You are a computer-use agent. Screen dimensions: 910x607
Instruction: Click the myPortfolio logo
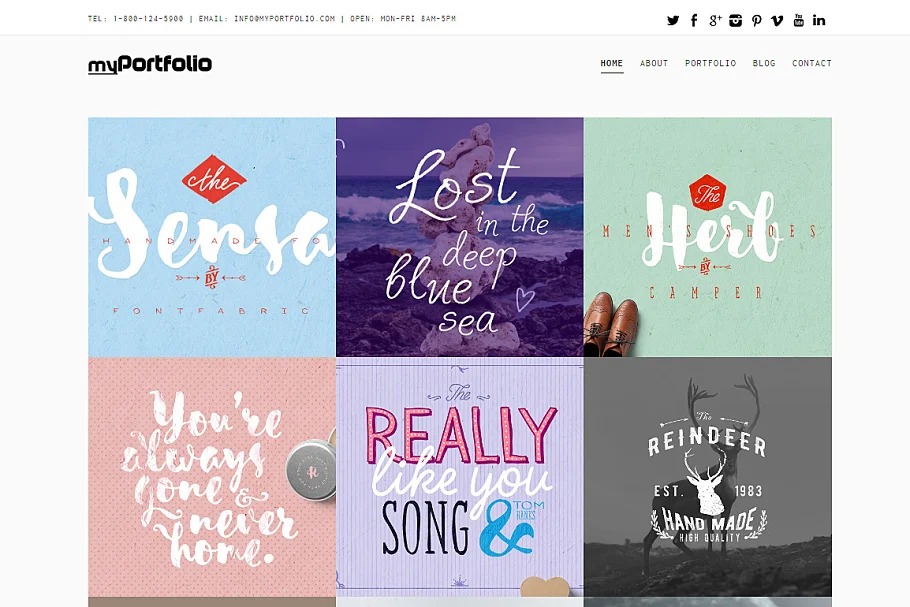coord(150,64)
